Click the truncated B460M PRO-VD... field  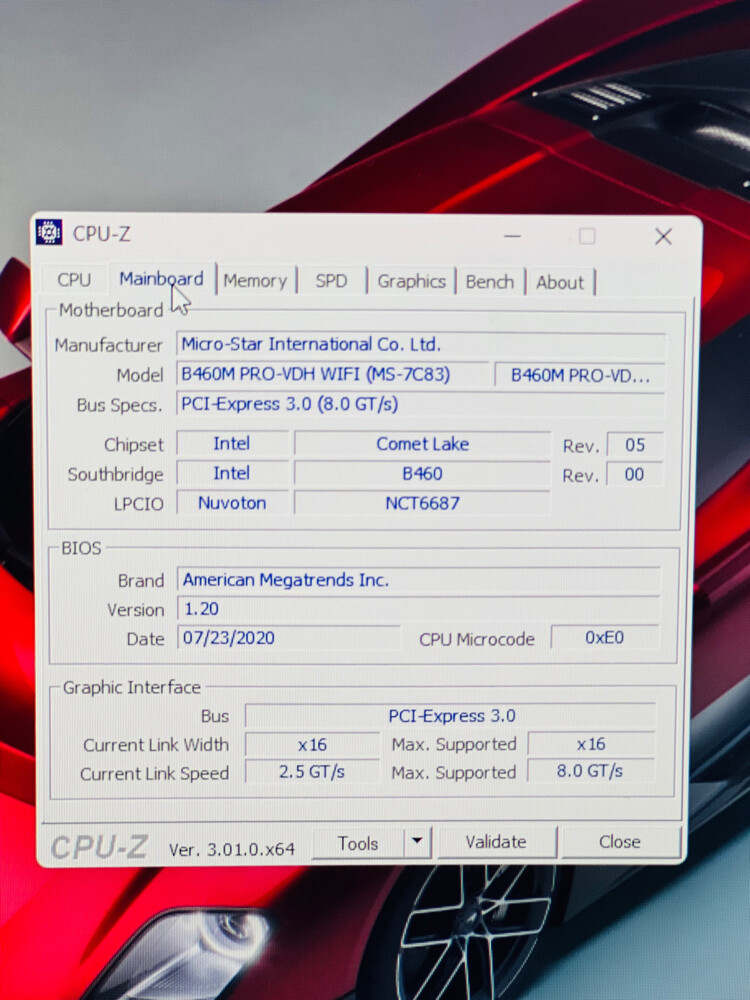point(579,375)
